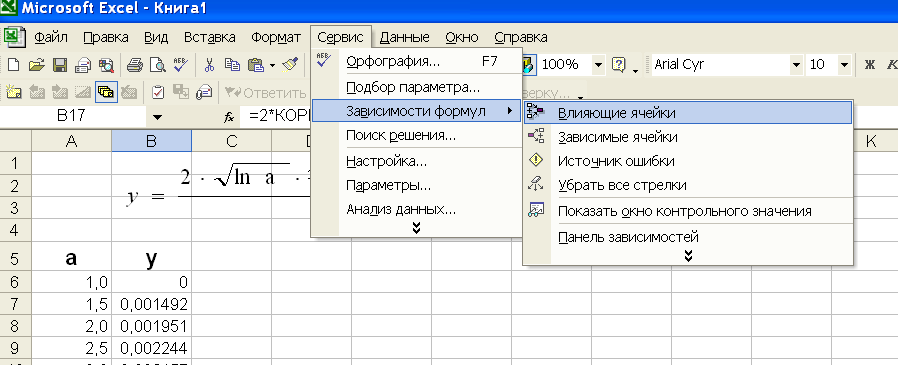
Task: Choose Орфография... from Сервис menu
Action: (x=416, y=62)
